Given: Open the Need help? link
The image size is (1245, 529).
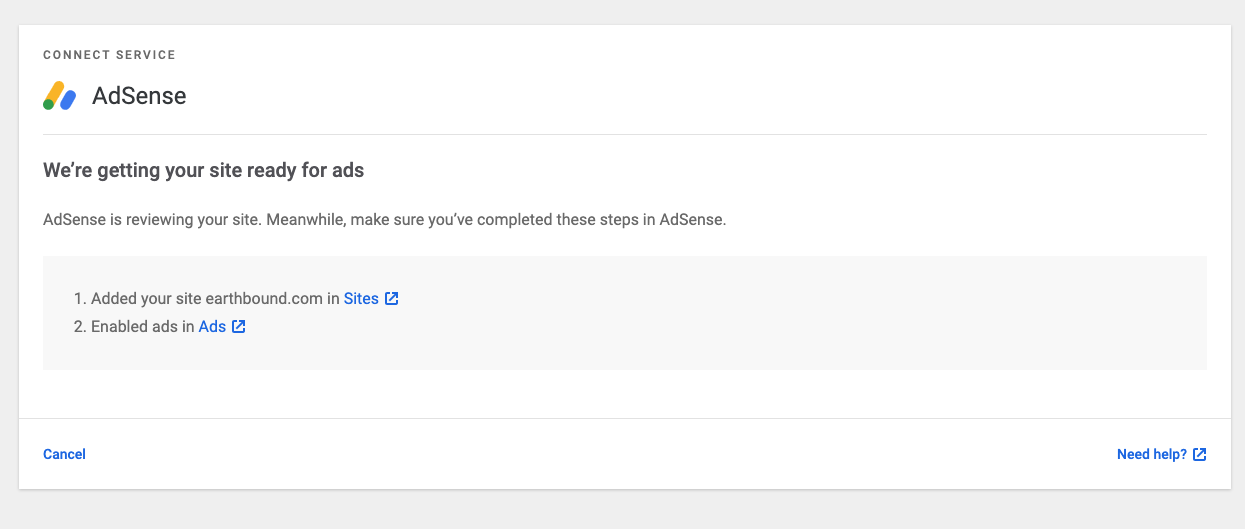Looking at the screenshot, I should click(x=1152, y=454).
